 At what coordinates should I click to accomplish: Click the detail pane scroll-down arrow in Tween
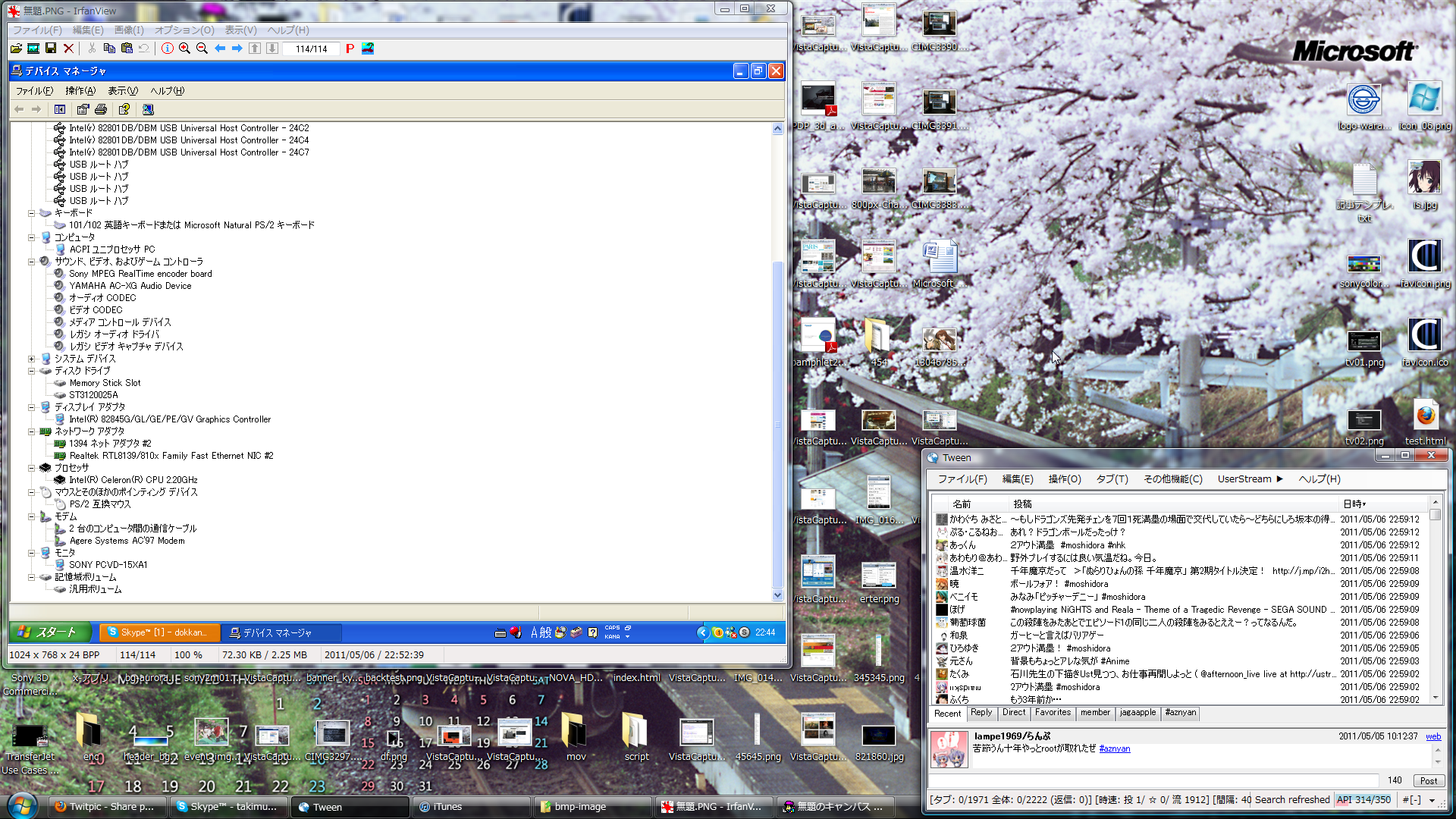click(1437, 763)
